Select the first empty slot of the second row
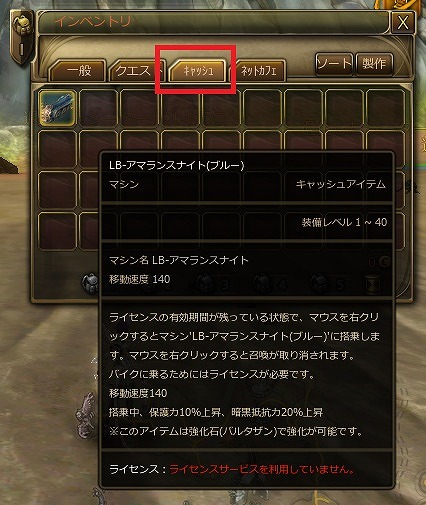 click(57, 149)
